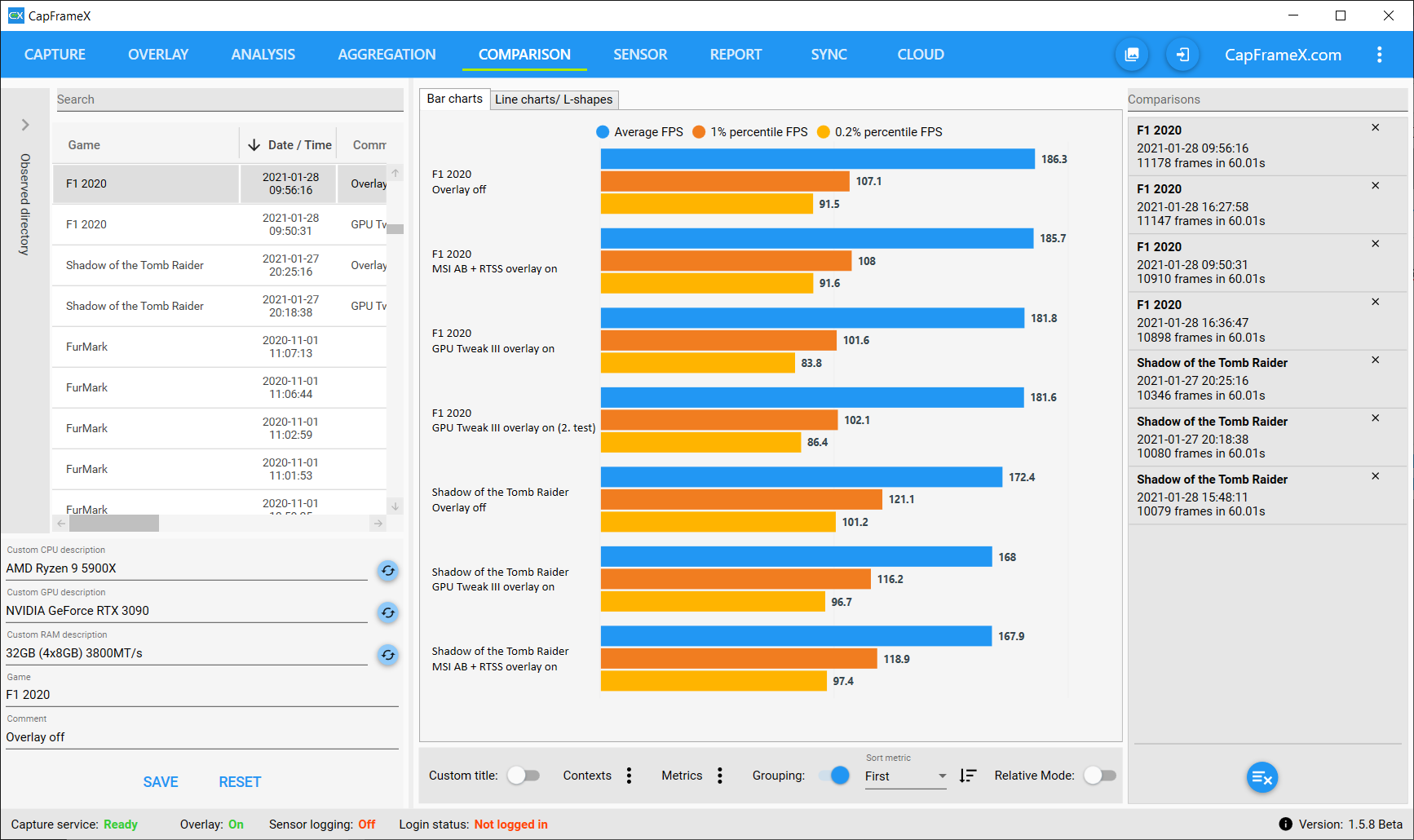
Task: Click the table scroll down arrow
Action: click(x=395, y=506)
